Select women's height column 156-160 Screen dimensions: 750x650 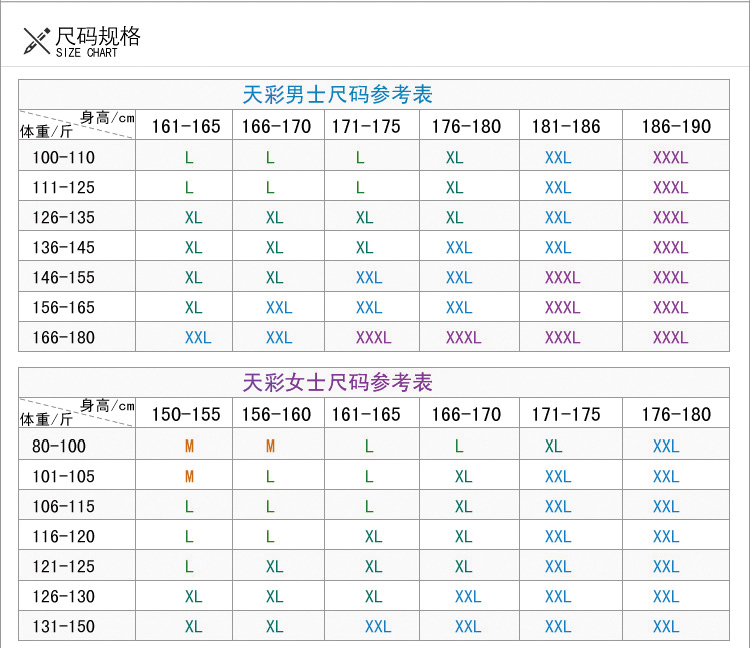tap(276, 415)
